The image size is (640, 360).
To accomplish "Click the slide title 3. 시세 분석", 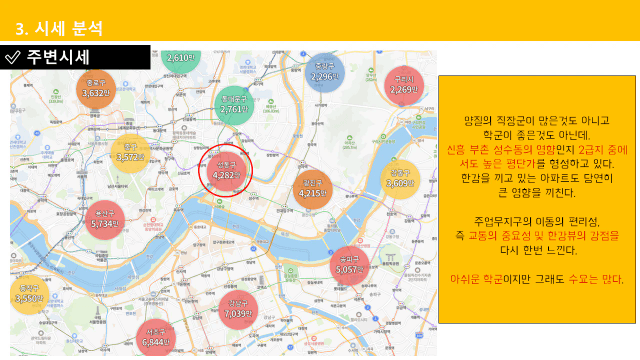I will tap(59, 28).
